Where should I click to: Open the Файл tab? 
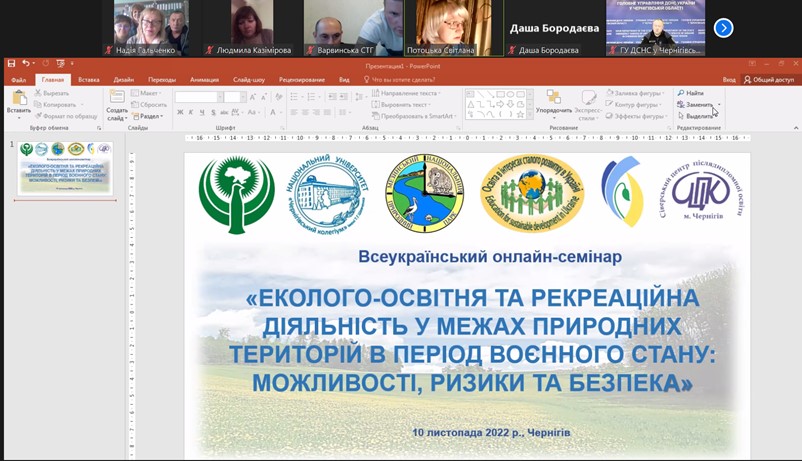click(x=18, y=79)
